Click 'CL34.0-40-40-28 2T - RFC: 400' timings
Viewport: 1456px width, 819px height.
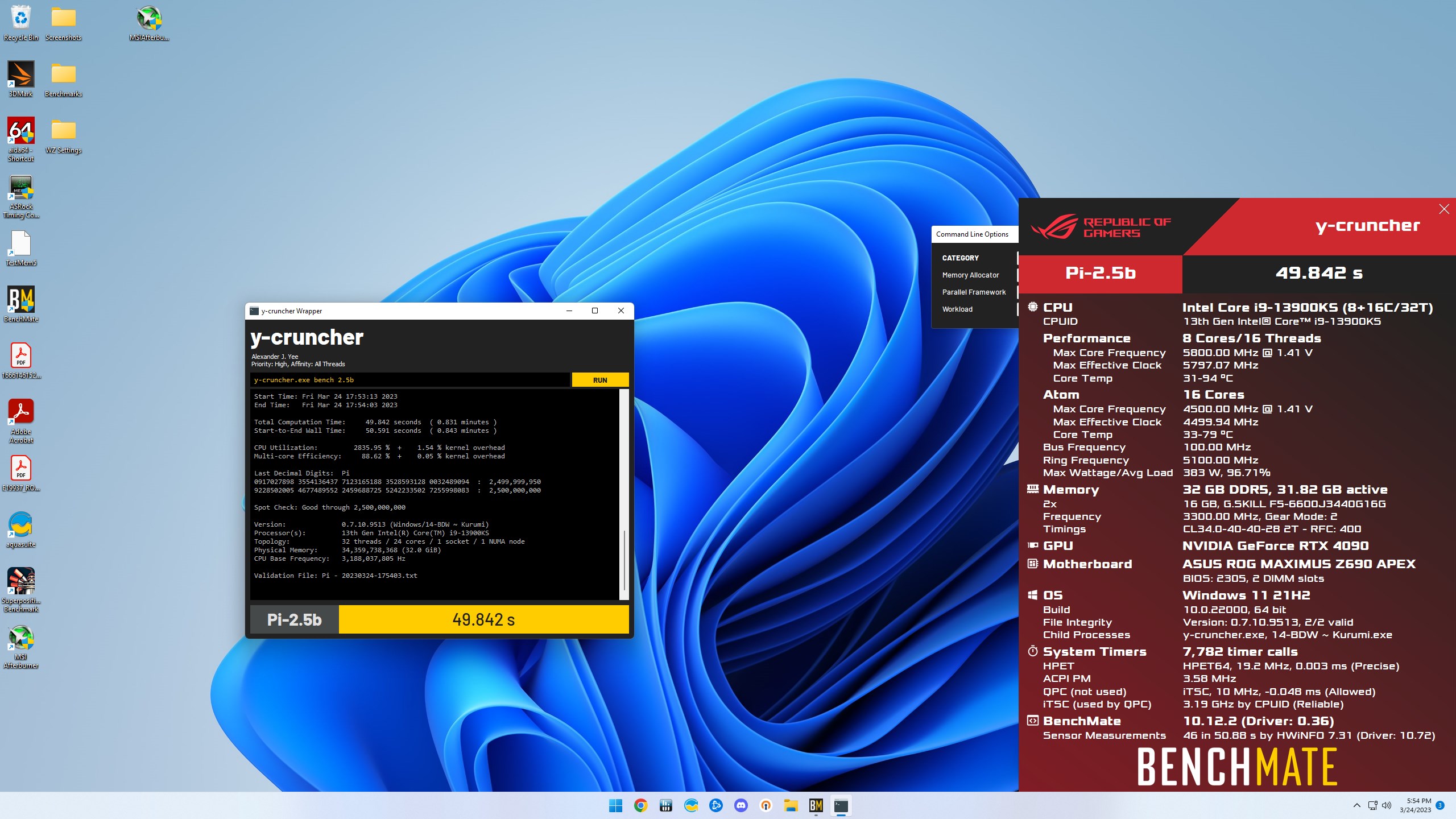pos(1272,529)
